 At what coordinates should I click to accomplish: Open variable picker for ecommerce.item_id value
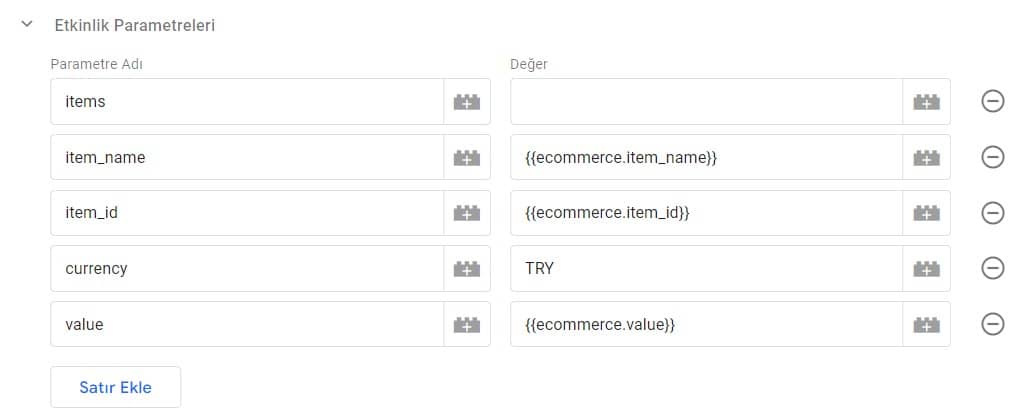pyautogui.click(x=926, y=213)
